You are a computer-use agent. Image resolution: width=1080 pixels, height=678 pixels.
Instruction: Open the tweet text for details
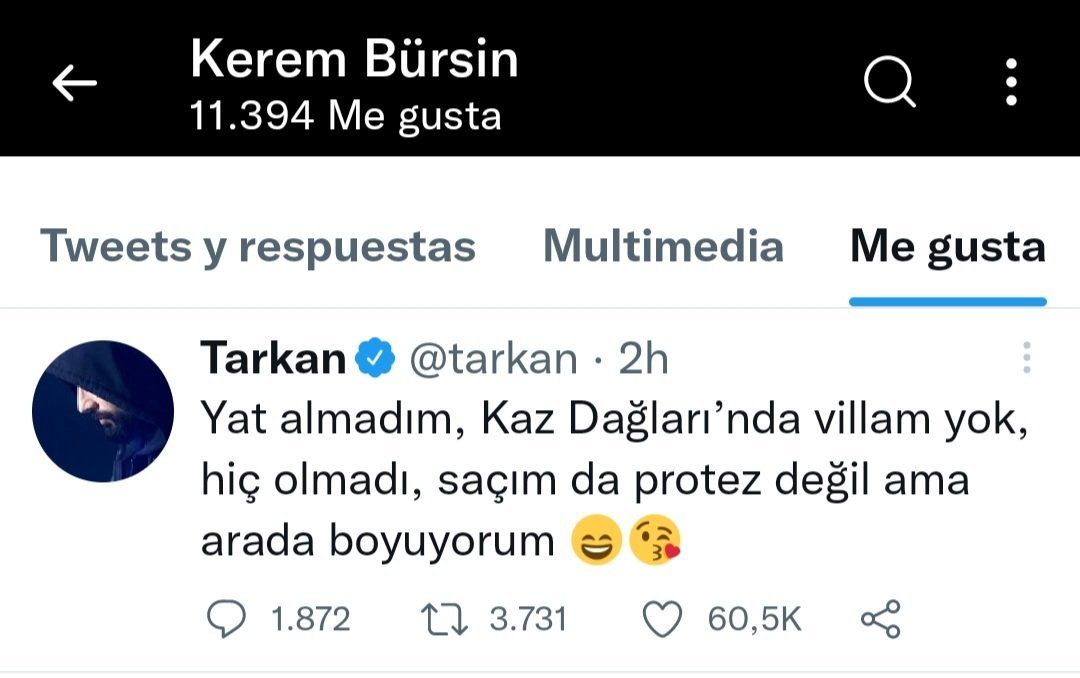coord(614,479)
